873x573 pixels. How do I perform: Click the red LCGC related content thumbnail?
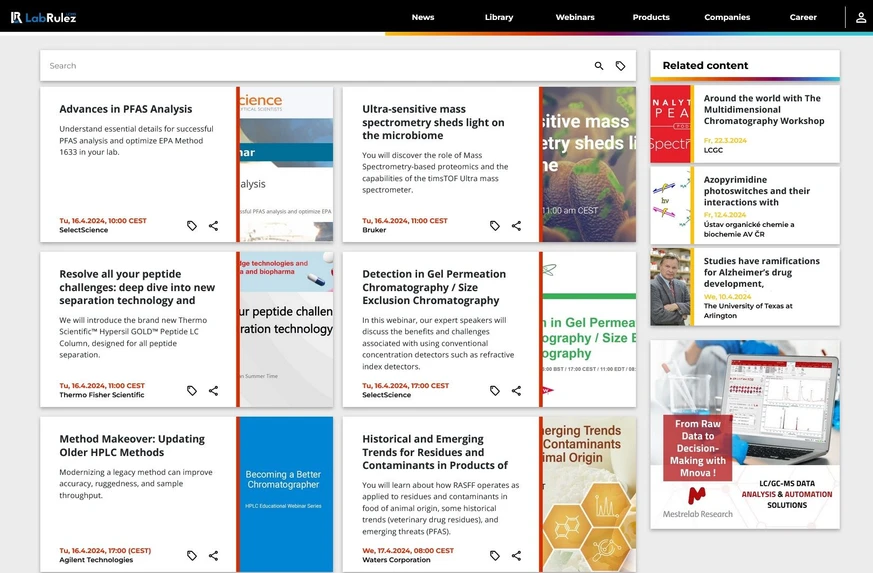tap(670, 124)
